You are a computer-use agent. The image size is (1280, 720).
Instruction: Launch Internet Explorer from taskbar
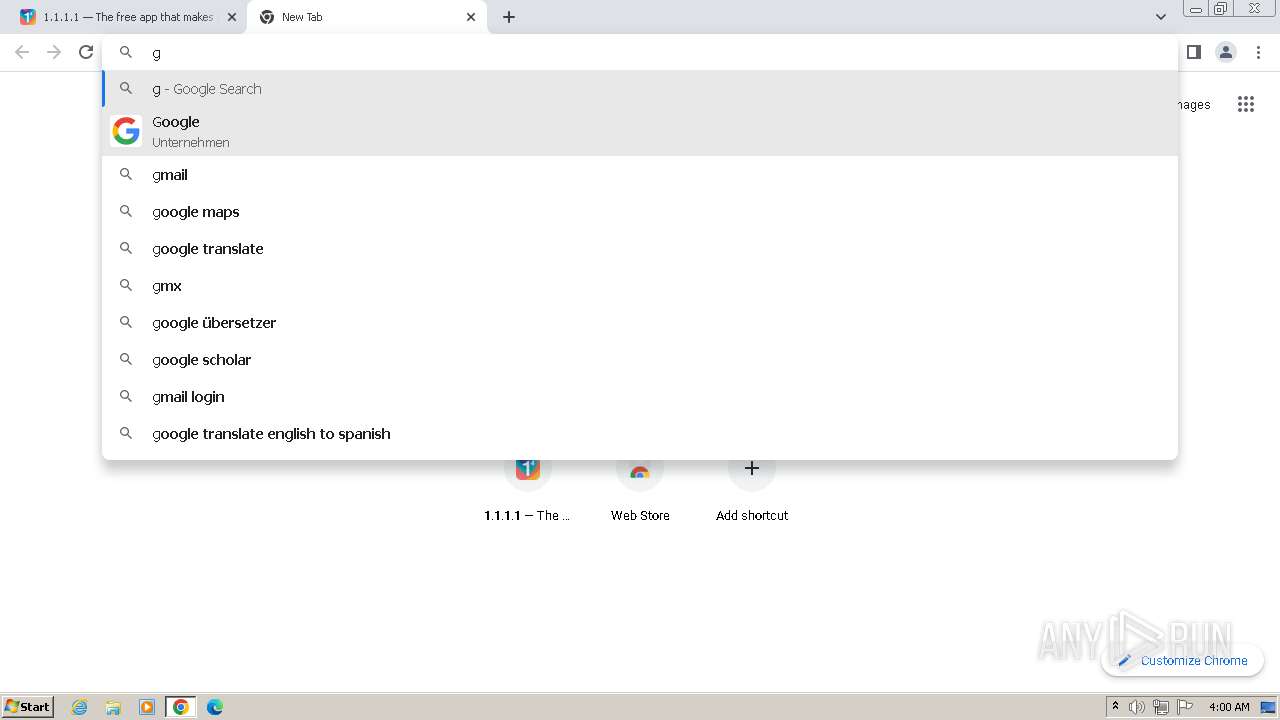[80, 707]
